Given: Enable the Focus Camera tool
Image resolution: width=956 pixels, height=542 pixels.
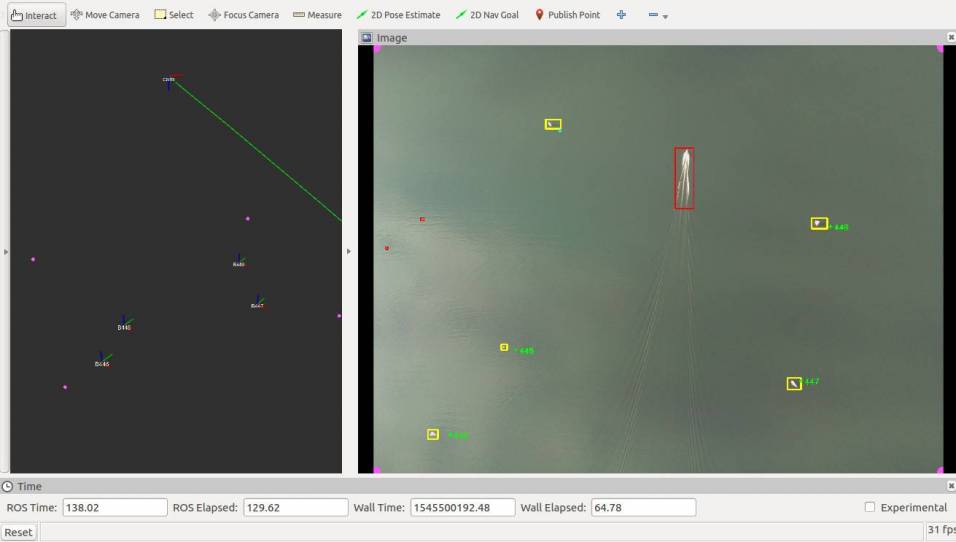Looking at the screenshot, I should tap(243, 15).
